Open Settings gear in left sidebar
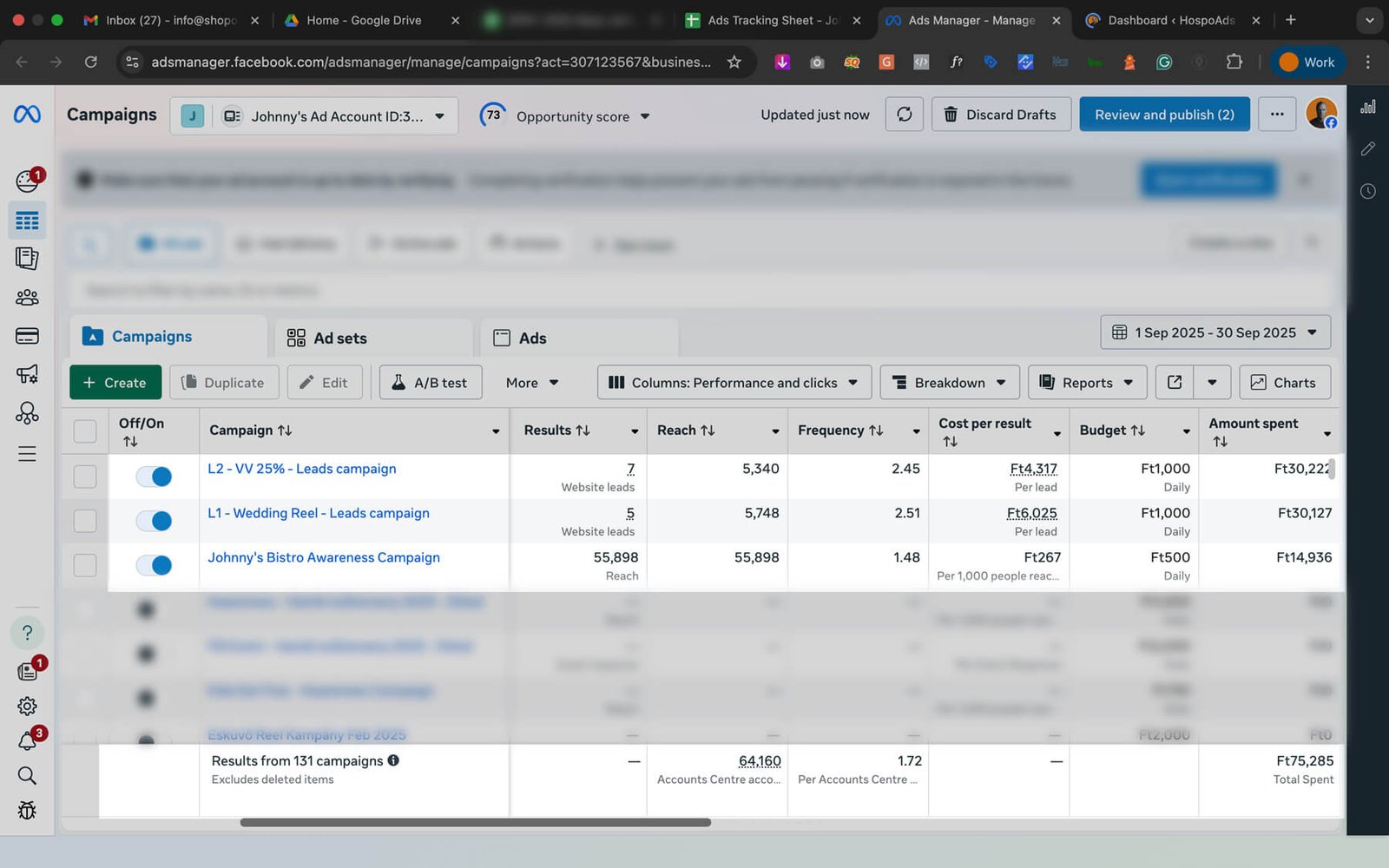 coord(27,707)
